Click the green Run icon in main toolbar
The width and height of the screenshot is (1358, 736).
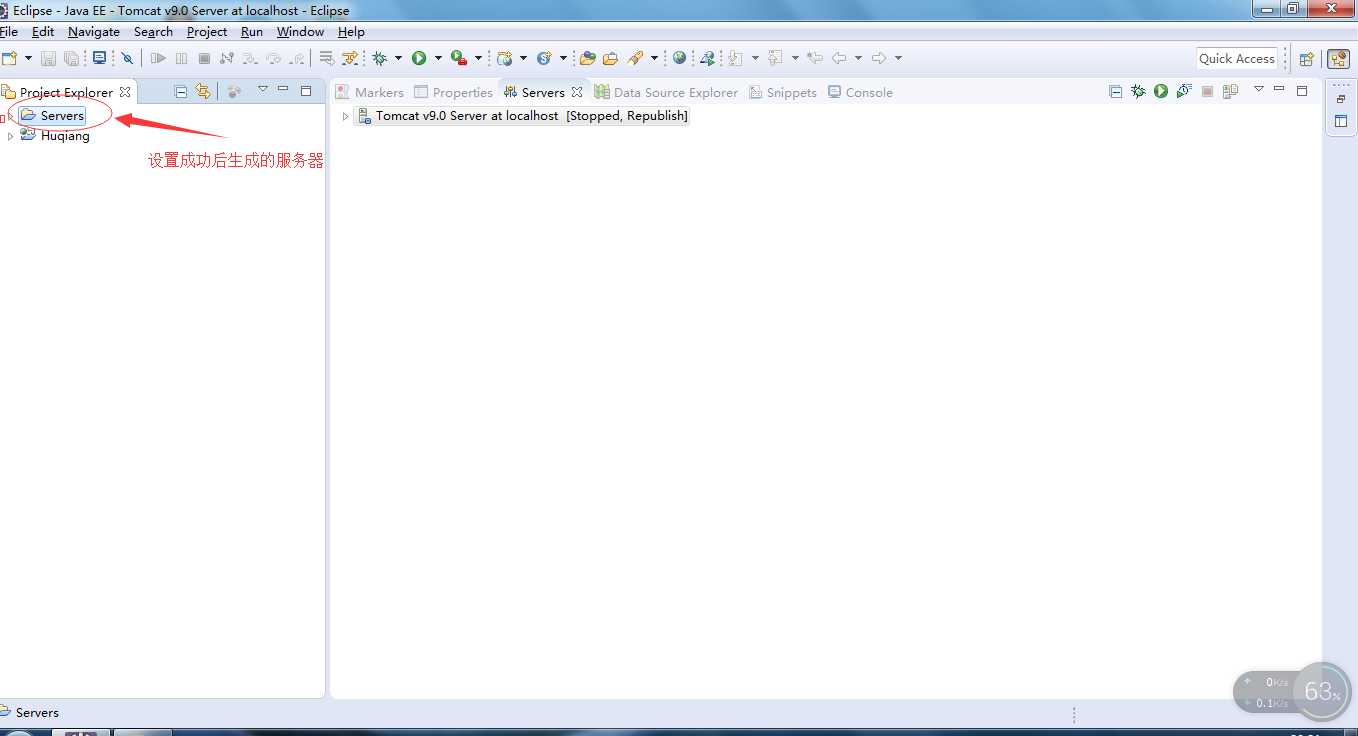point(419,58)
